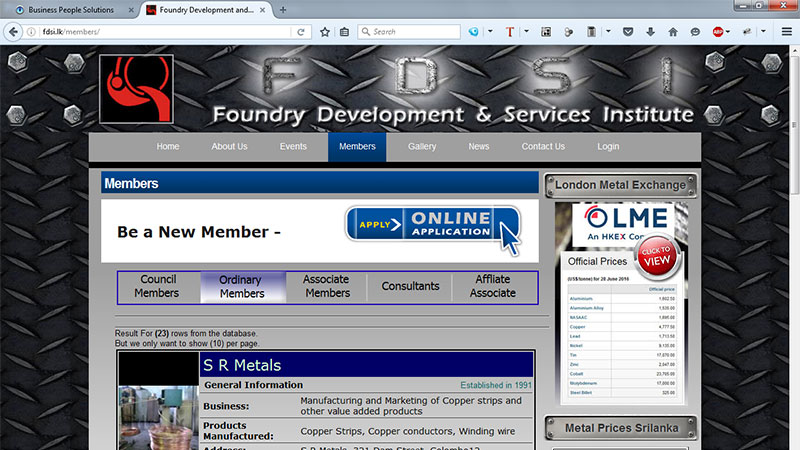Click the red Click To View button
800x450 pixels.
(x=658, y=257)
